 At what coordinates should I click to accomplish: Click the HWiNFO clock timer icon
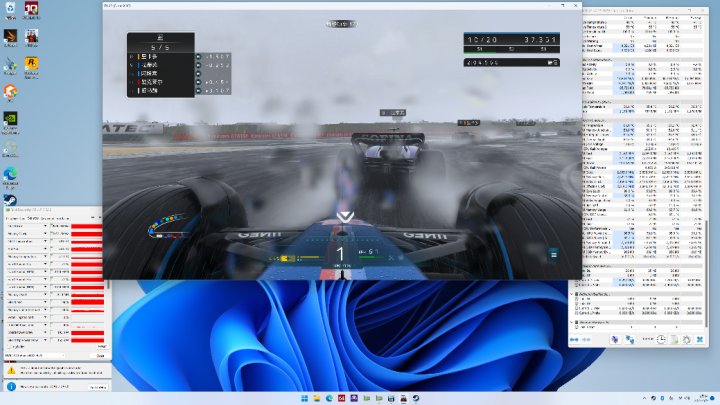point(661,339)
